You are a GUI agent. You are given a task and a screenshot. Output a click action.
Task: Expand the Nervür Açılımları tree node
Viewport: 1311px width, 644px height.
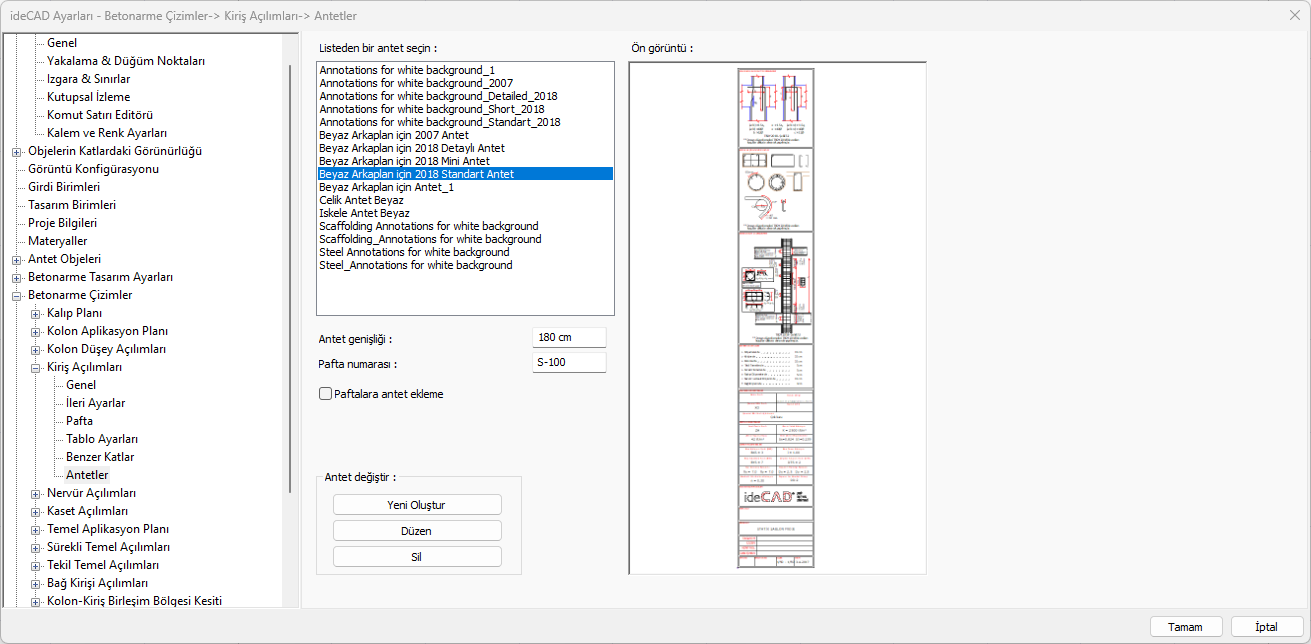[x=36, y=493]
